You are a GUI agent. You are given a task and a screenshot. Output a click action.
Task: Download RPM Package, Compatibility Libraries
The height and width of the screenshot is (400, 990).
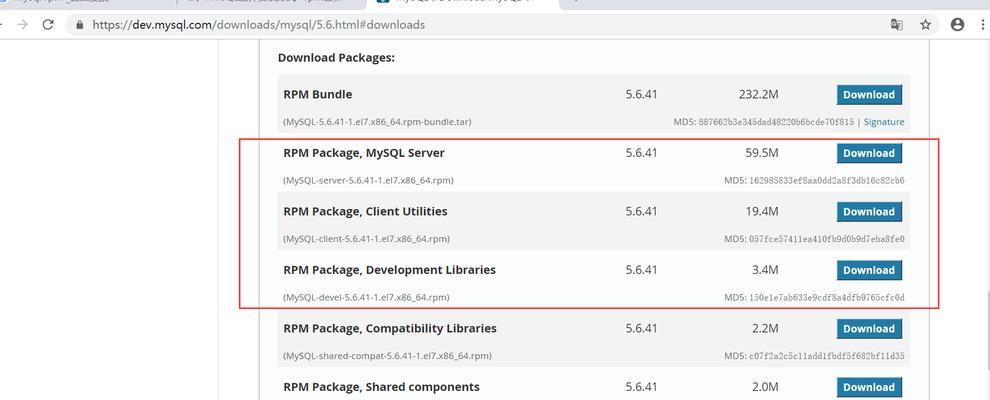click(x=869, y=329)
